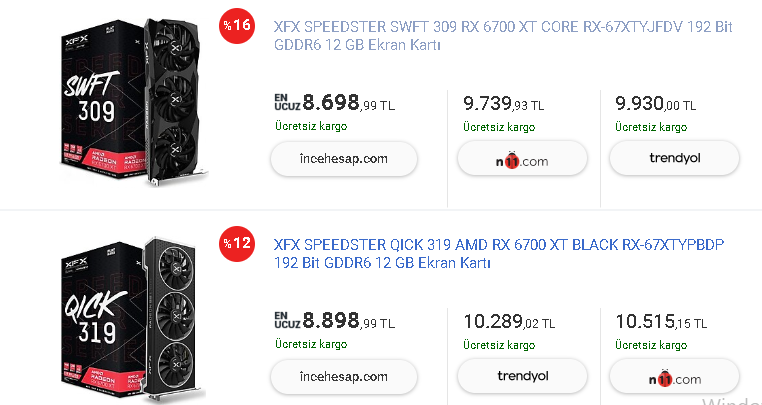Click the %12 discount badge
The width and height of the screenshot is (762, 405).
238,243
